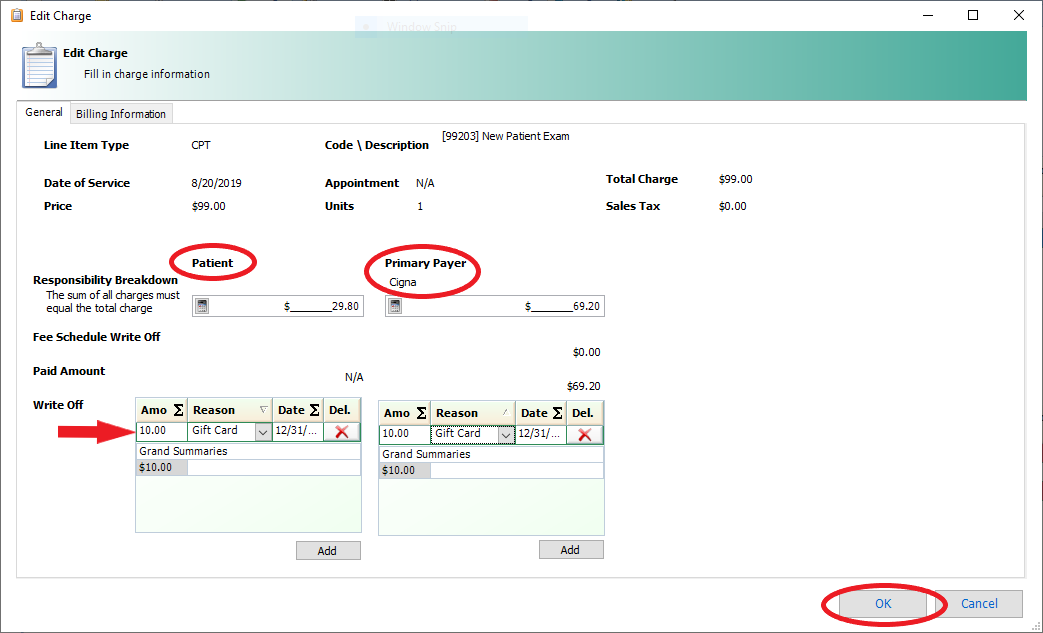This screenshot has height=633, width=1043.
Task: Click the Date of Service value 8/20/2019
Action: tap(216, 183)
